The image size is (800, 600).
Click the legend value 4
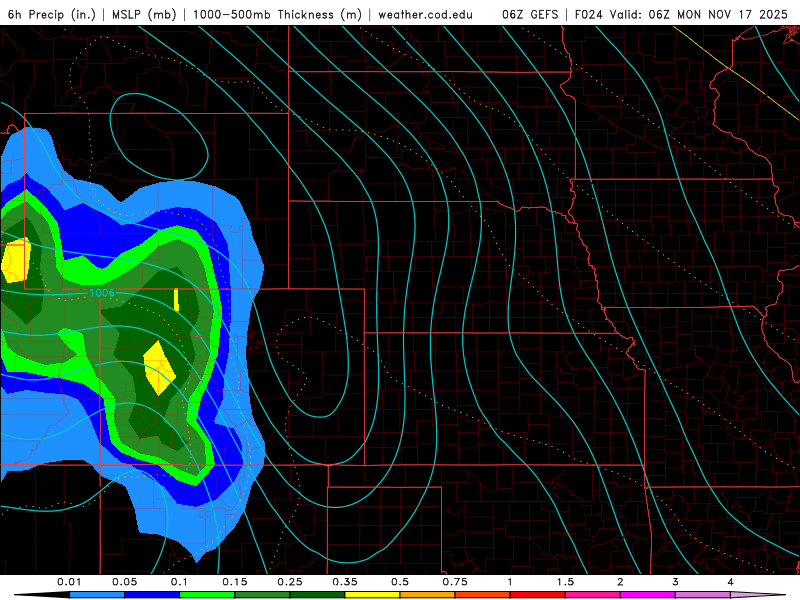[731, 582]
